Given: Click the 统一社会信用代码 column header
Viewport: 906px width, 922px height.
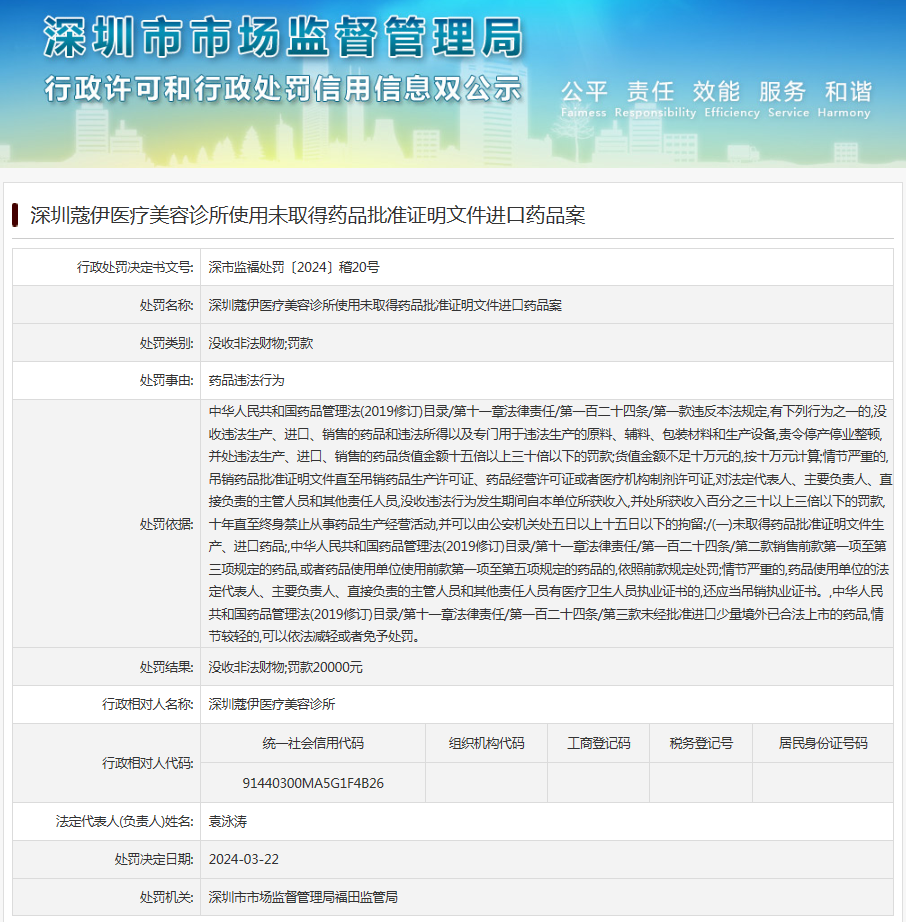Looking at the screenshot, I should tap(313, 743).
